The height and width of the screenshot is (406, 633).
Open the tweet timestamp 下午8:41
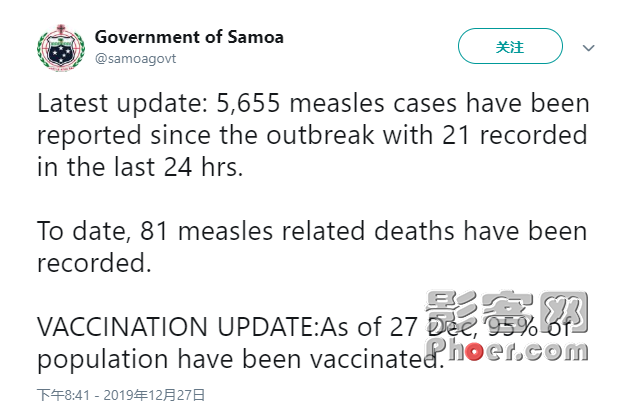63,395
